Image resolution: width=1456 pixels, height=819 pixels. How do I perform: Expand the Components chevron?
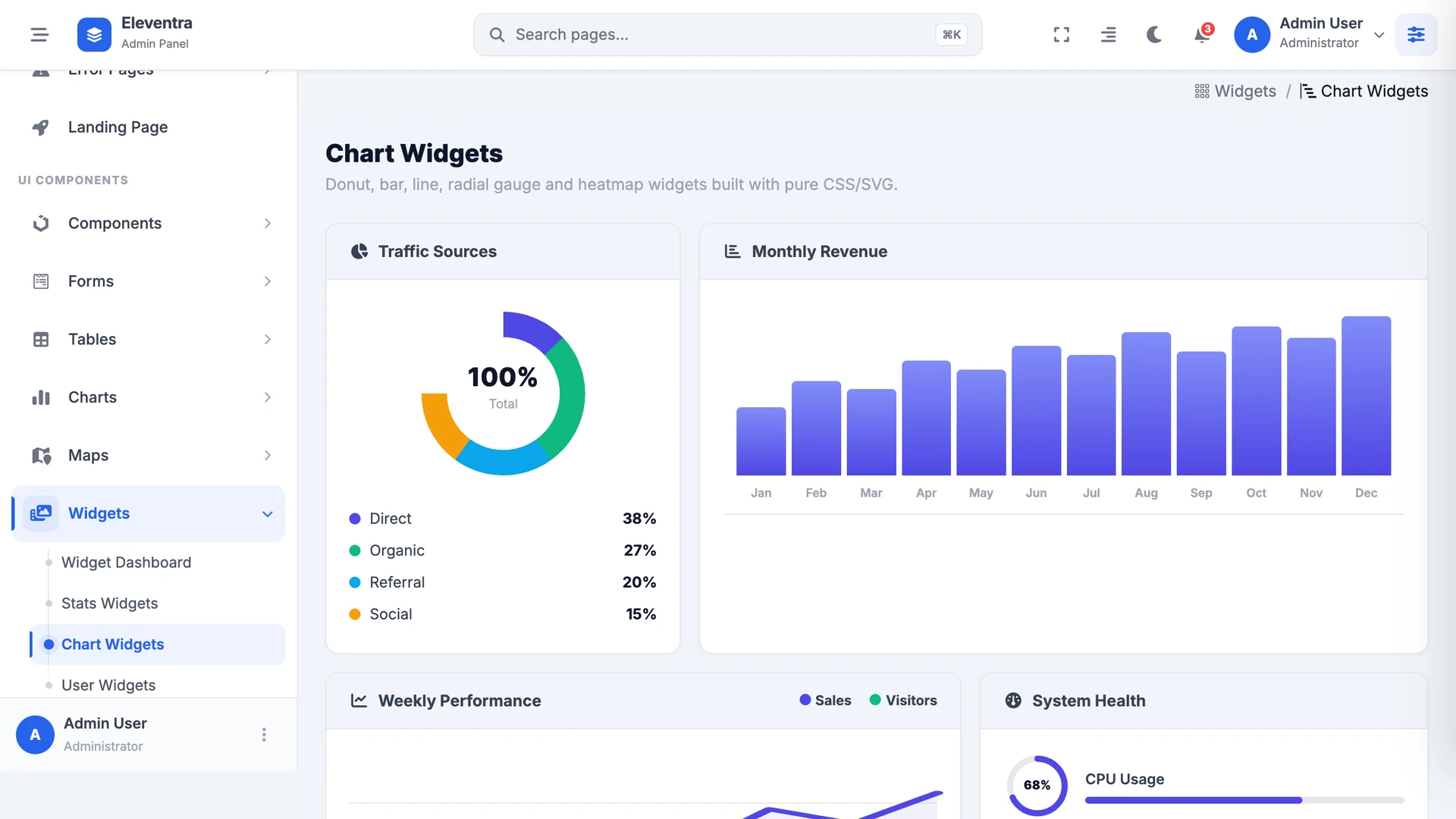pos(267,223)
